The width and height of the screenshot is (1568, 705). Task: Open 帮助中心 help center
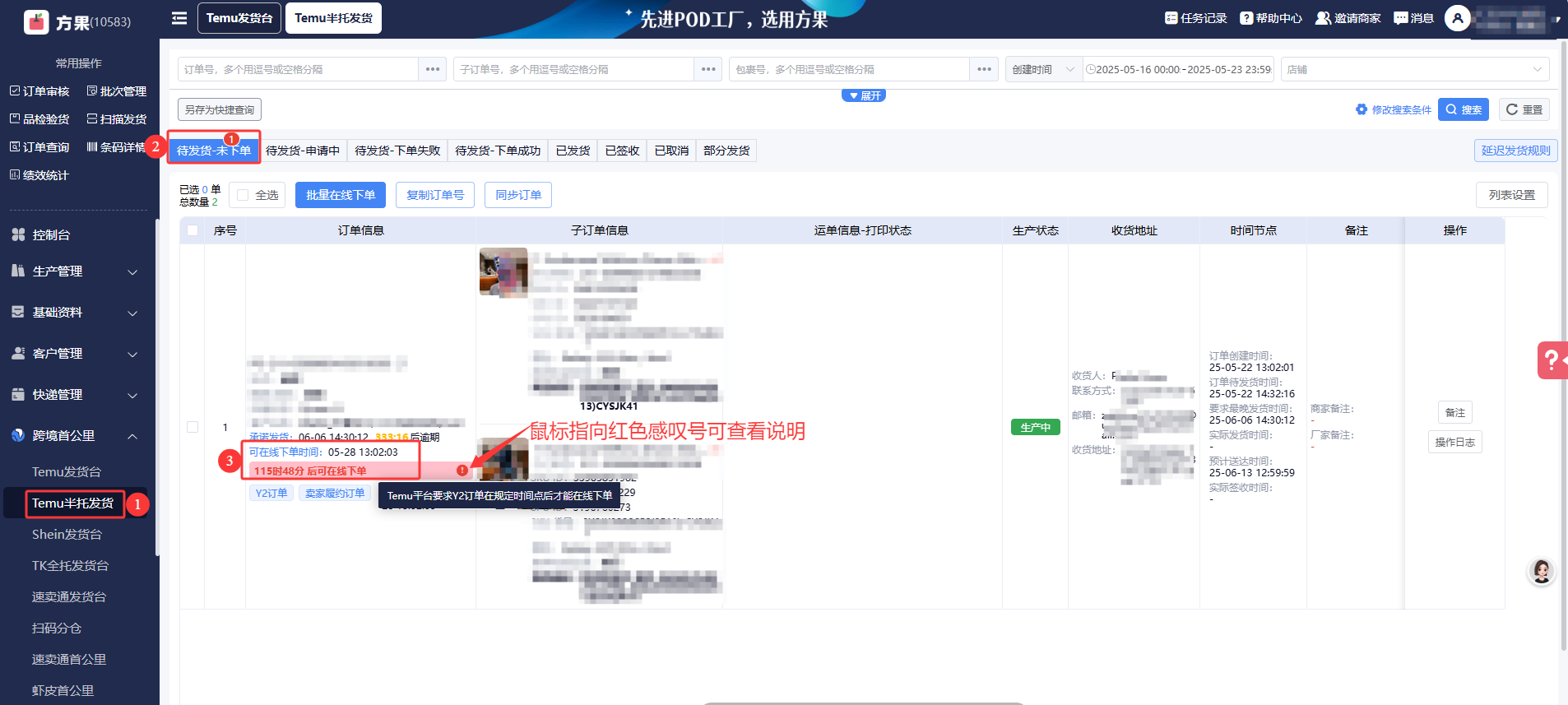tap(1271, 18)
